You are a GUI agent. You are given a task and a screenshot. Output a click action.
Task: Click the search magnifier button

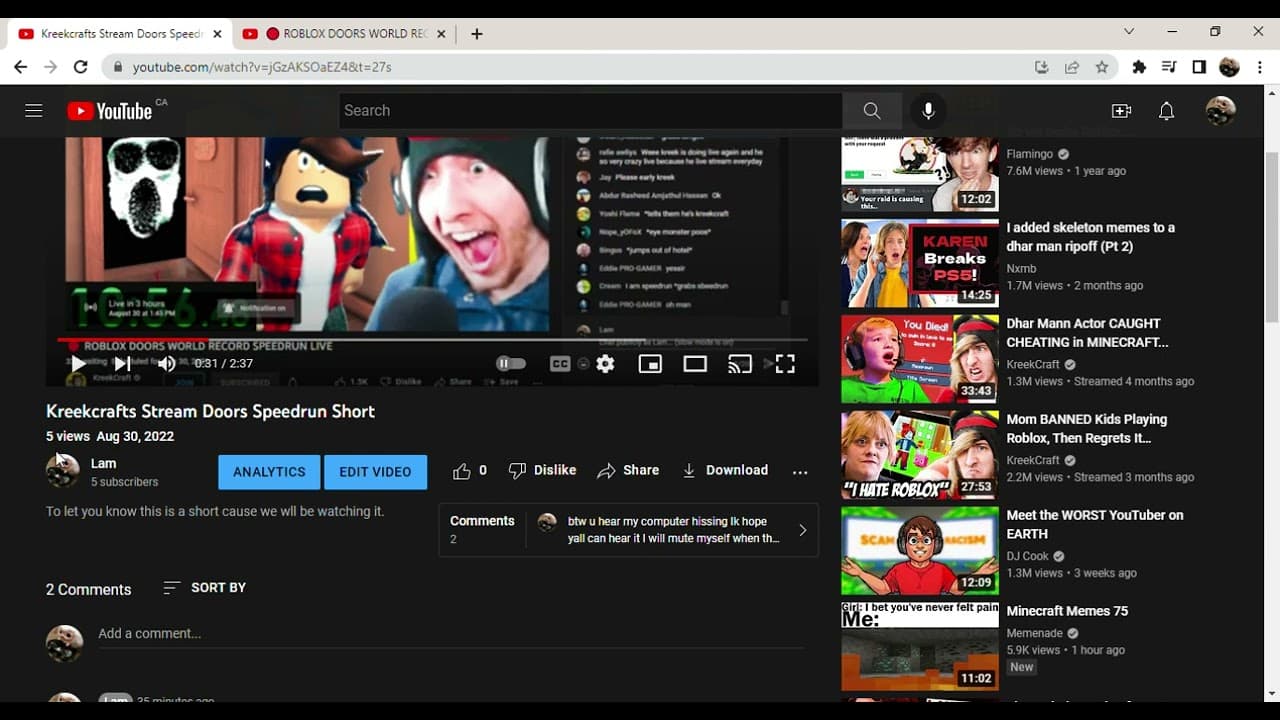(872, 111)
